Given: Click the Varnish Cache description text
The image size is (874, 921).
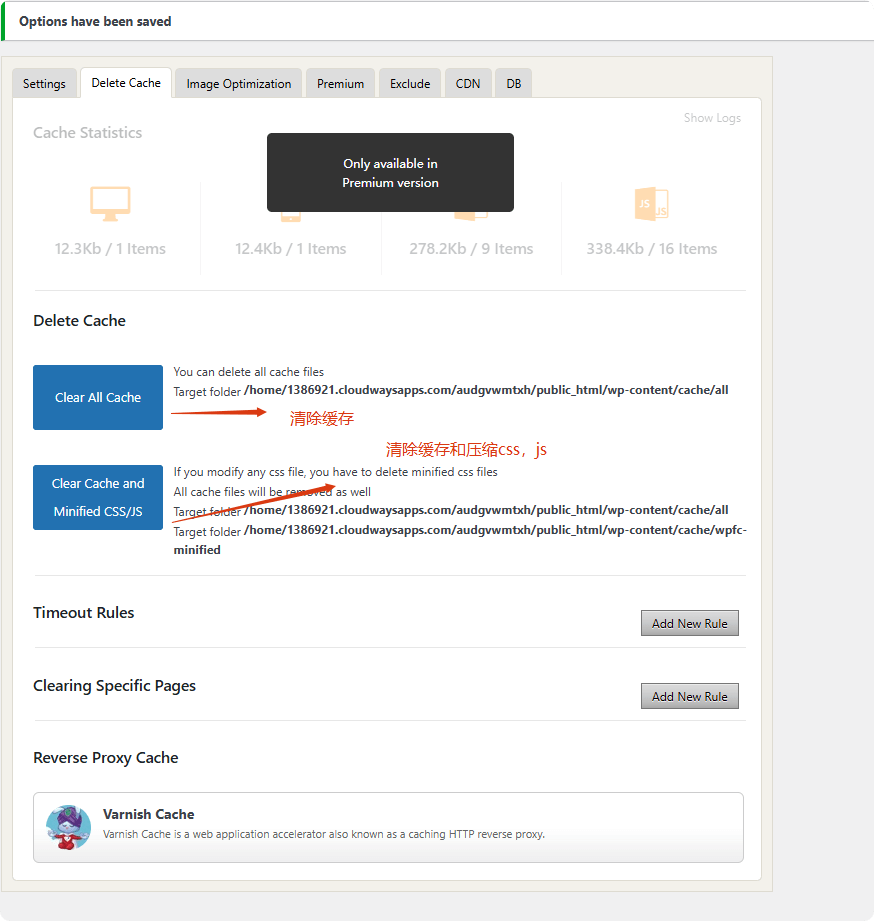Looking at the screenshot, I should (324, 834).
